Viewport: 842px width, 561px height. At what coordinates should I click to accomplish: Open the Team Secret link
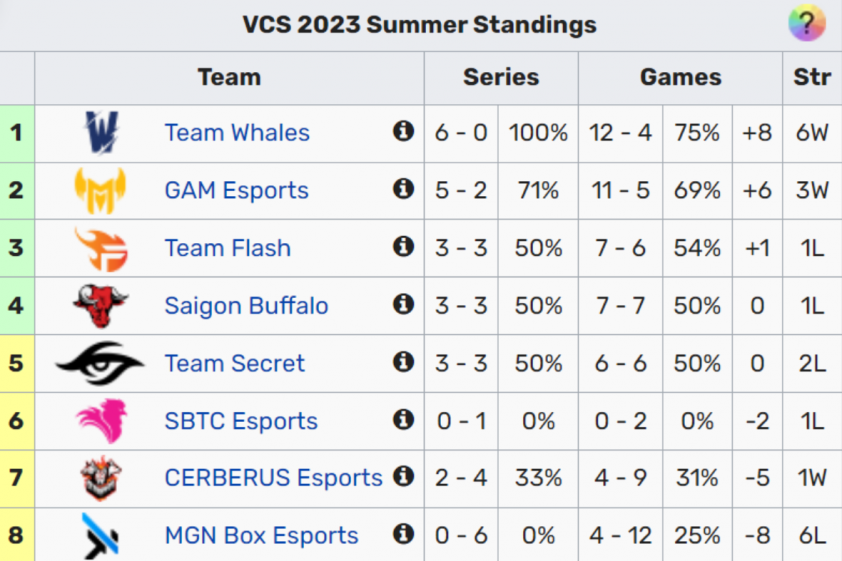235,363
